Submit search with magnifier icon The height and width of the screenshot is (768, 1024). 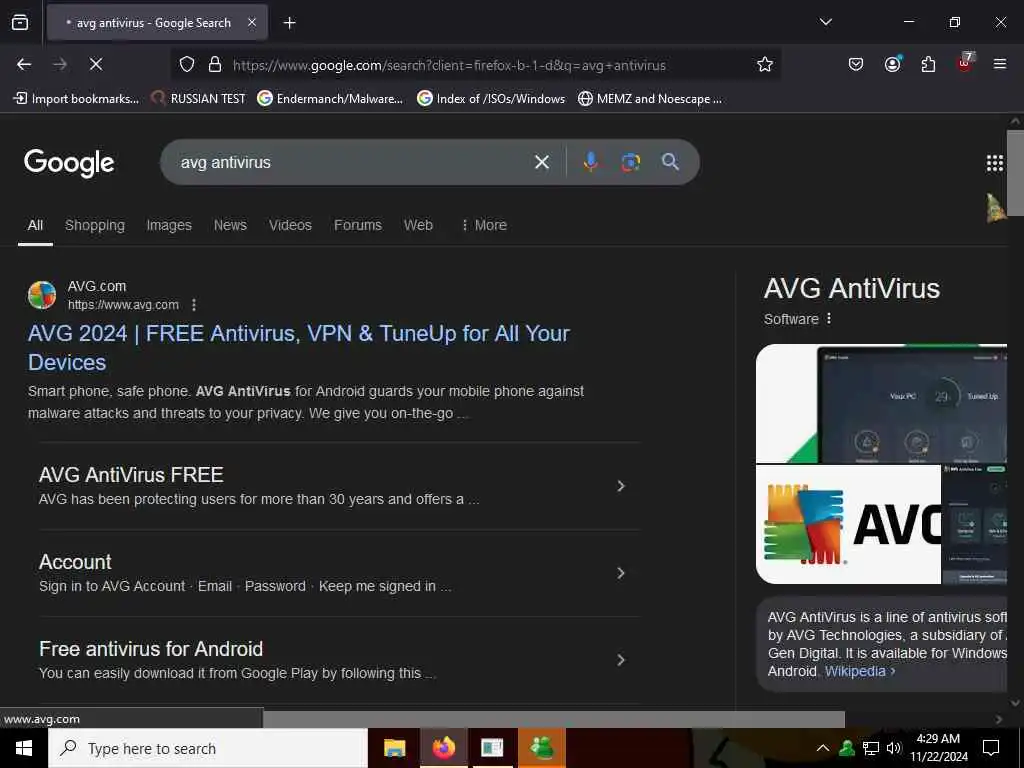[x=670, y=162]
